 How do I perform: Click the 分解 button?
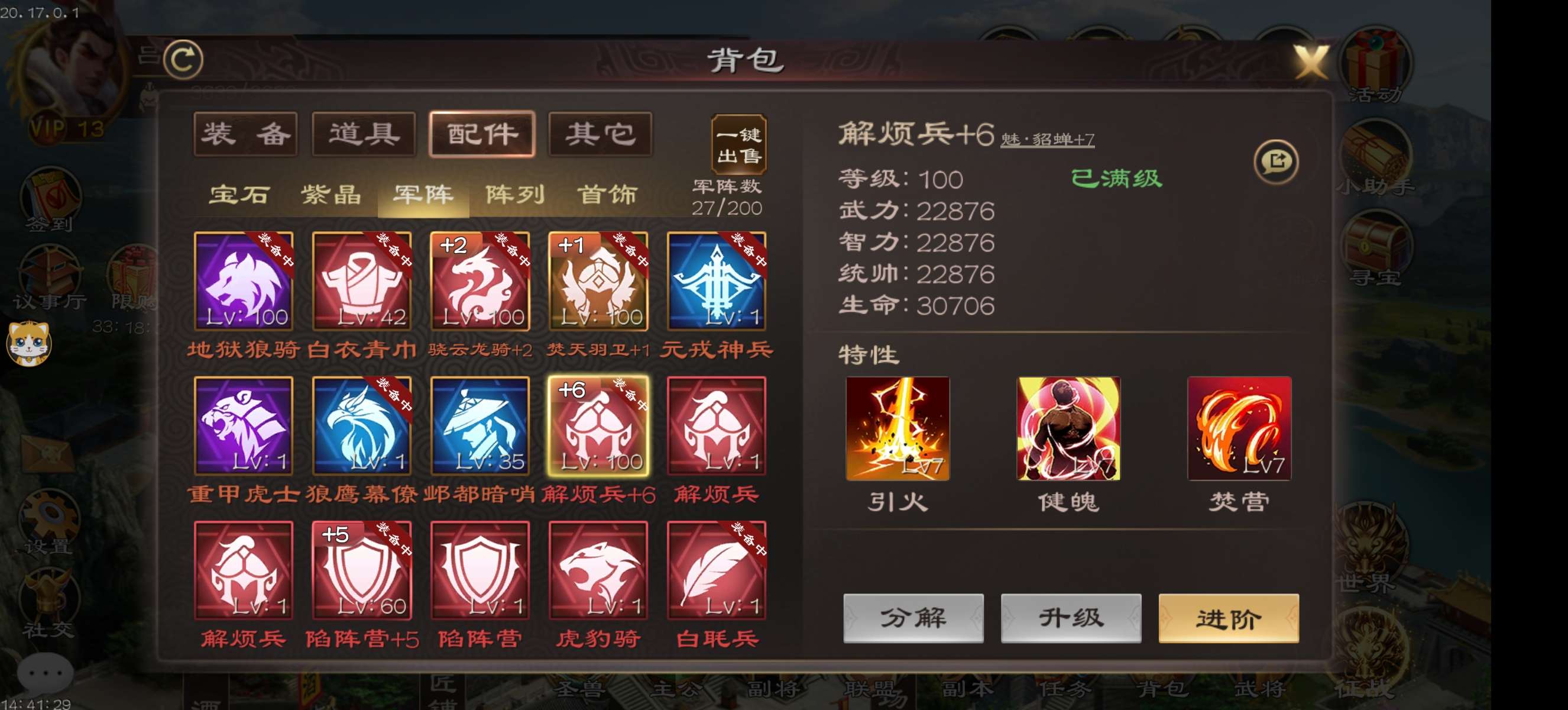[x=913, y=618]
